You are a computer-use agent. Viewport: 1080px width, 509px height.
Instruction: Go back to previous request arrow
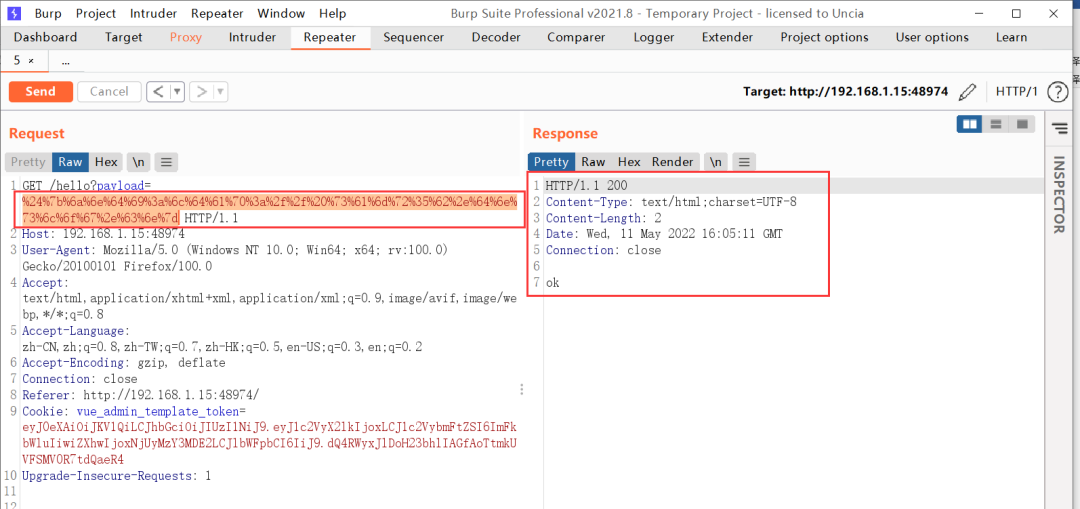(x=158, y=92)
